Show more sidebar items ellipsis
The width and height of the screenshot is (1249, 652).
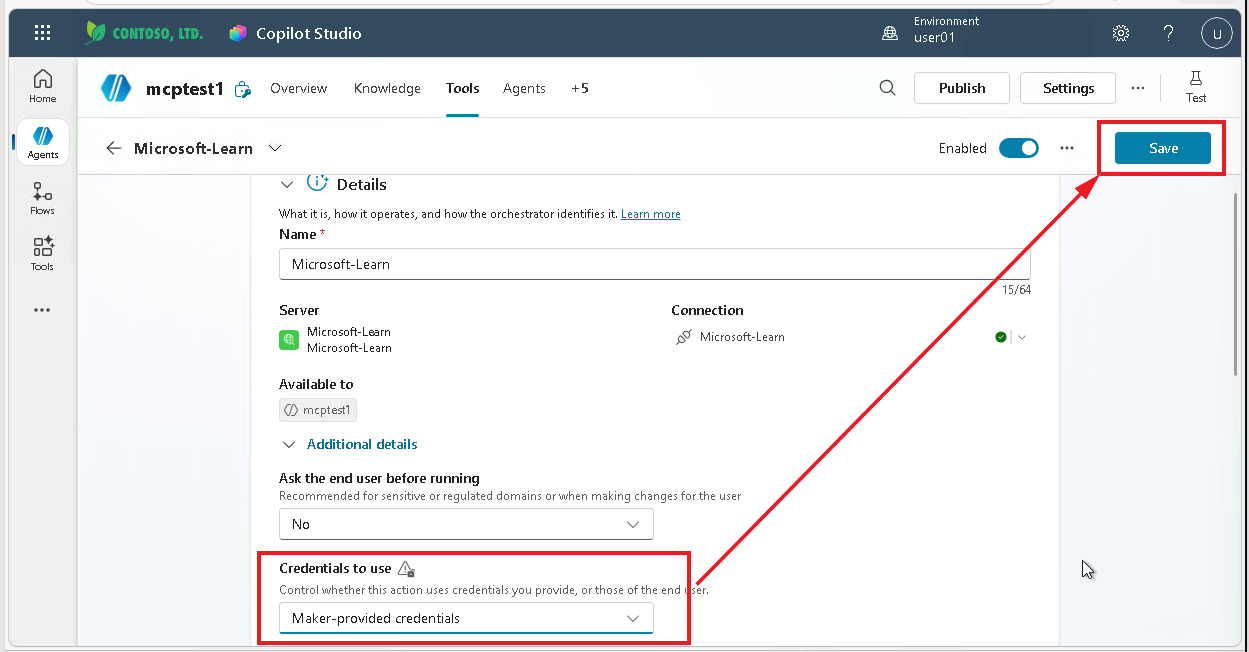tap(42, 310)
